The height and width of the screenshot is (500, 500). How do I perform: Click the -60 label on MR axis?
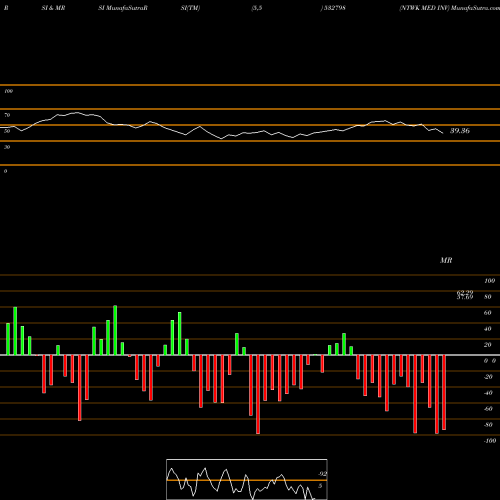coord(488,409)
